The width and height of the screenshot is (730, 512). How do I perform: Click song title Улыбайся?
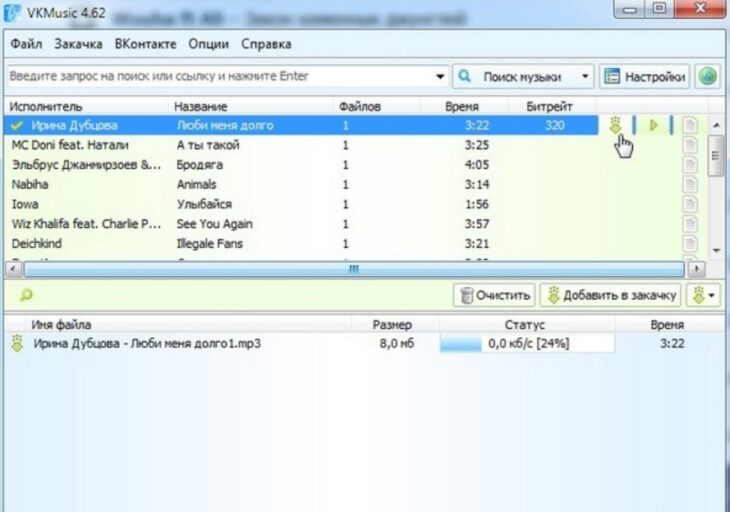(204, 204)
